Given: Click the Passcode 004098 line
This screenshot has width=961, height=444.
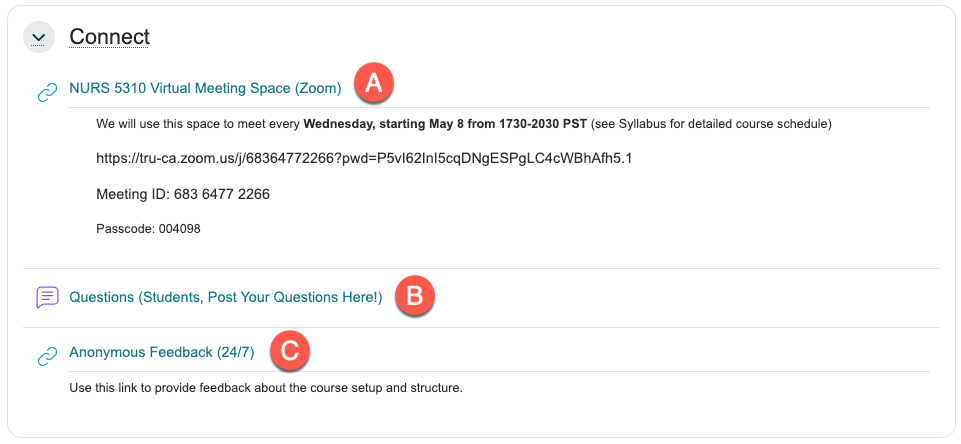Looking at the screenshot, I should coord(148,229).
